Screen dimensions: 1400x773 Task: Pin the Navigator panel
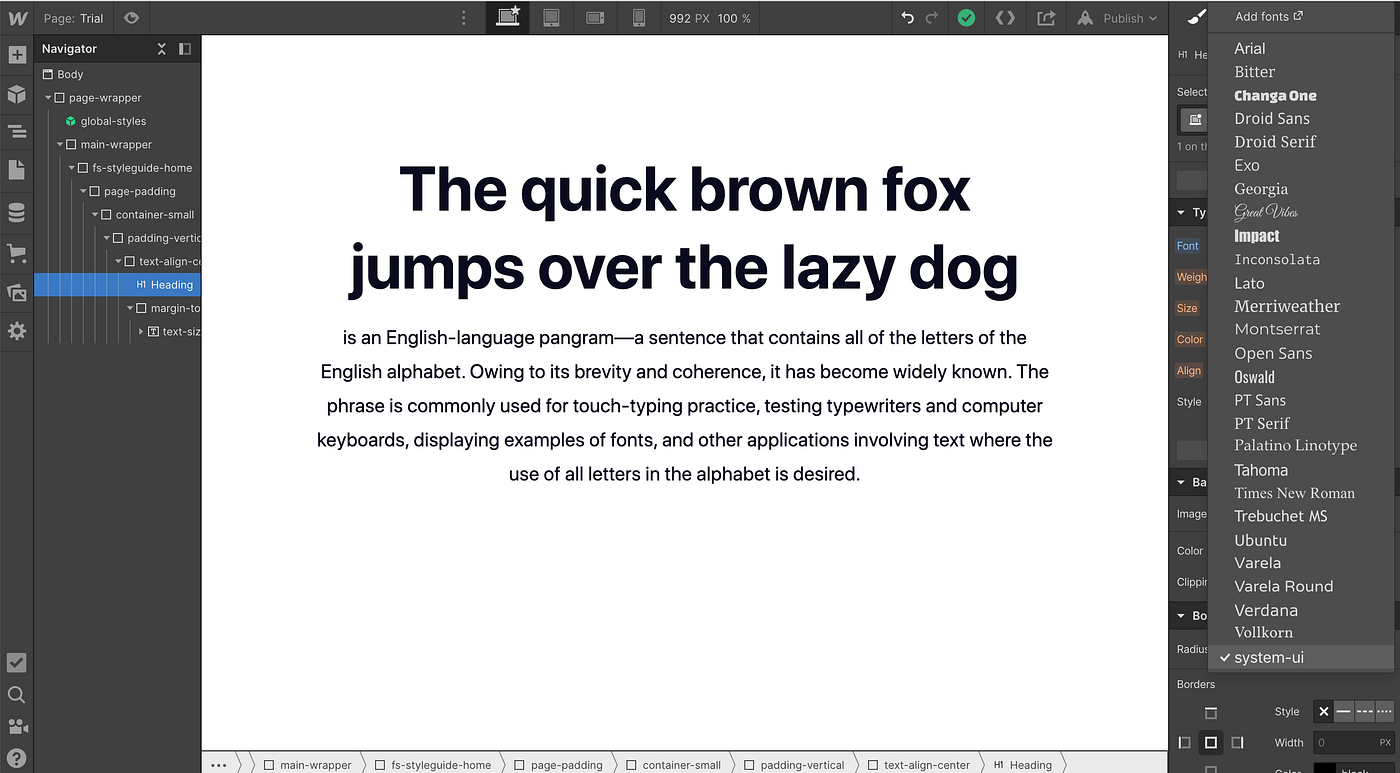coord(185,49)
